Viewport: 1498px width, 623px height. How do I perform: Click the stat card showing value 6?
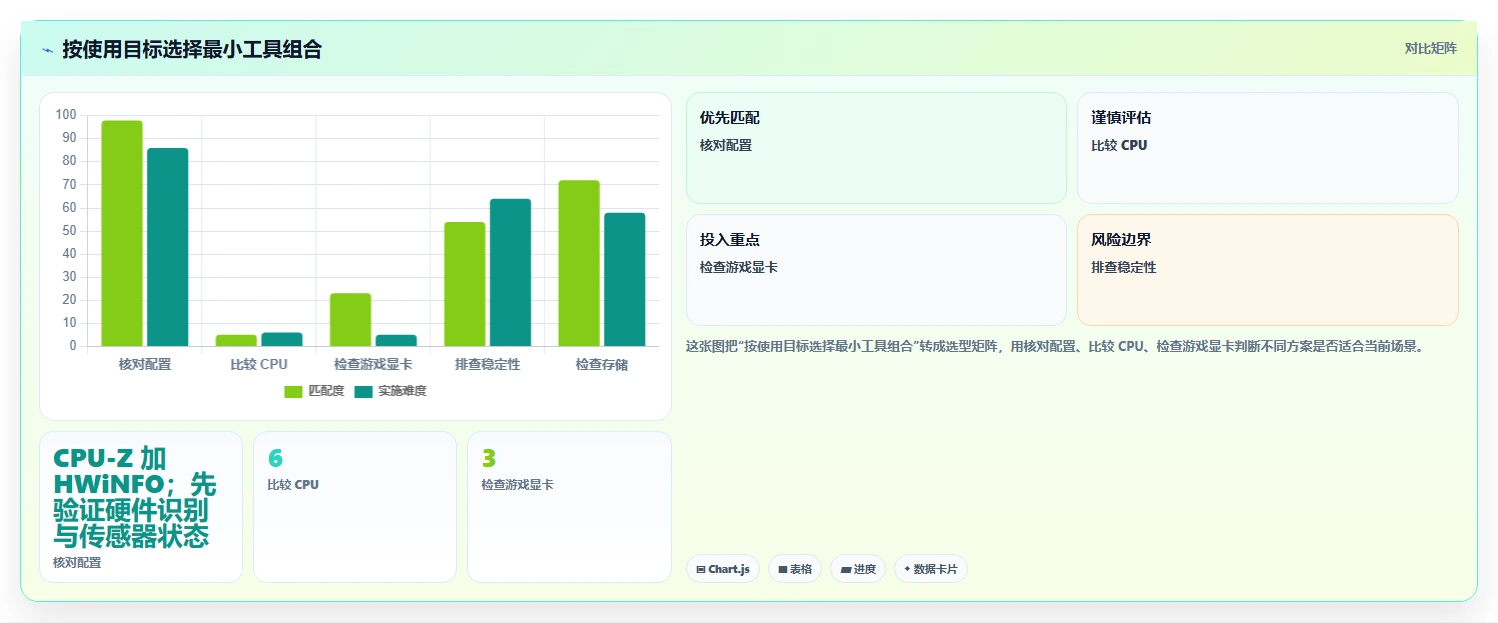coord(355,507)
